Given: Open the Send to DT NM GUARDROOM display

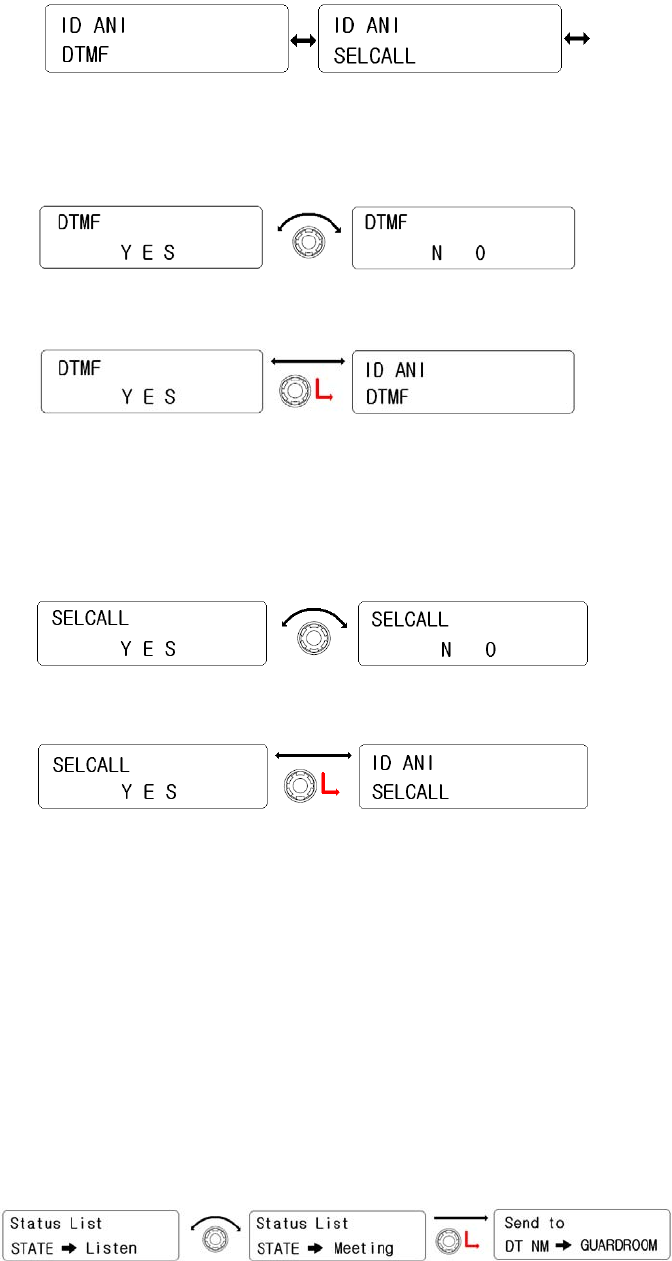Looking at the screenshot, I should click(x=581, y=1235).
